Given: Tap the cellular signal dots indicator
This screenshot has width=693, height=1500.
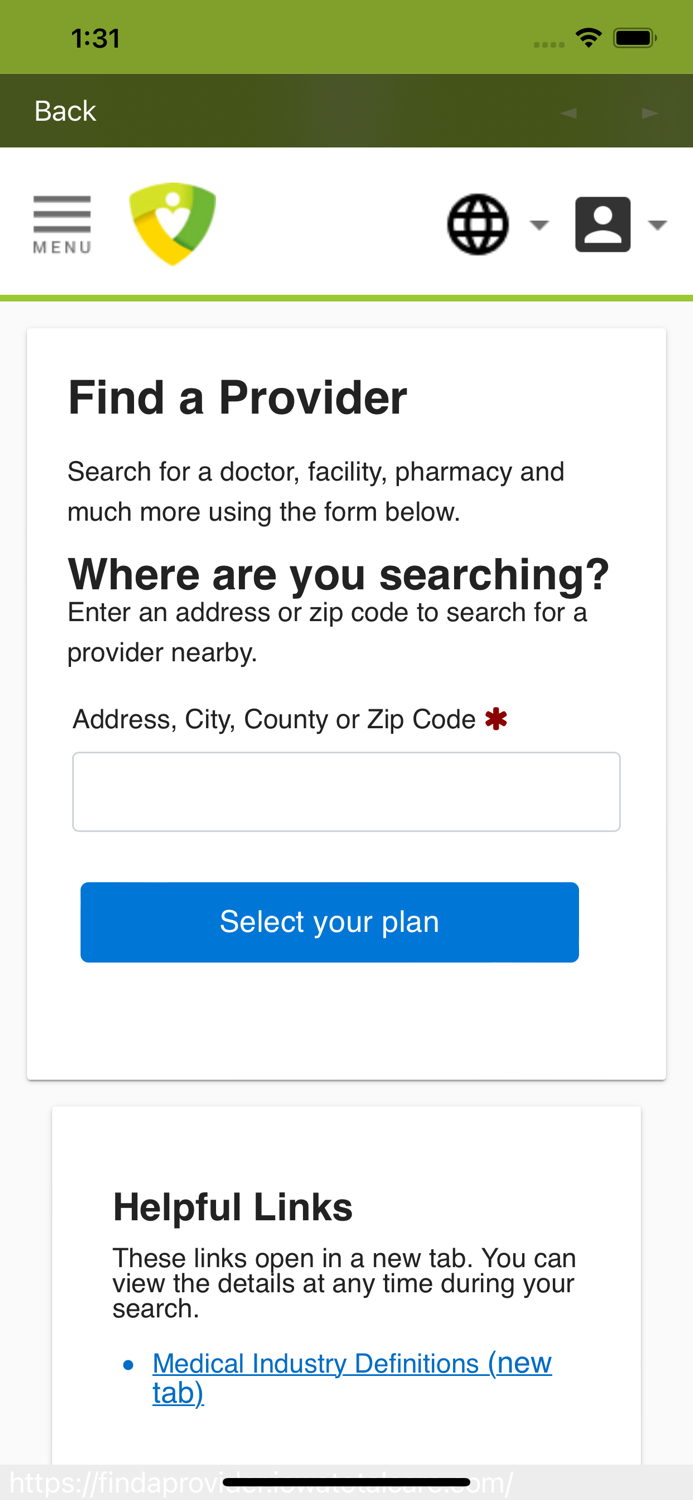Looking at the screenshot, I should coord(549,42).
